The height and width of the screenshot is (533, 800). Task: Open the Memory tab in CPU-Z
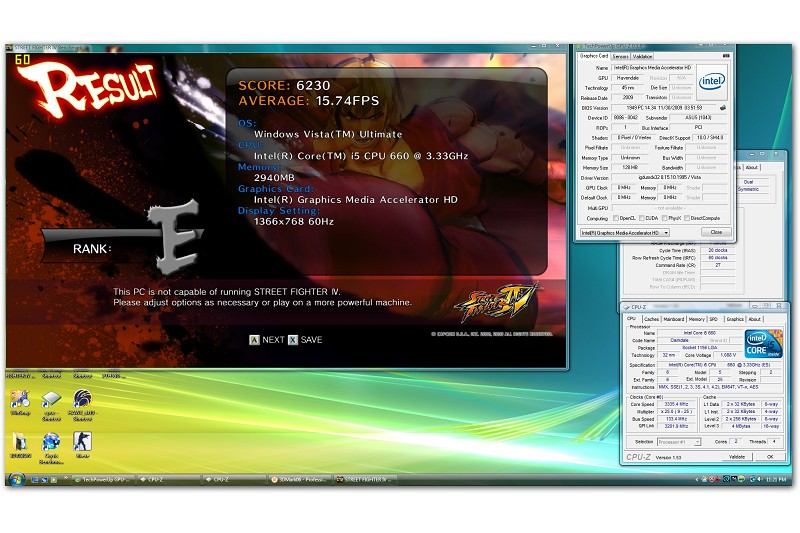click(696, 319)
